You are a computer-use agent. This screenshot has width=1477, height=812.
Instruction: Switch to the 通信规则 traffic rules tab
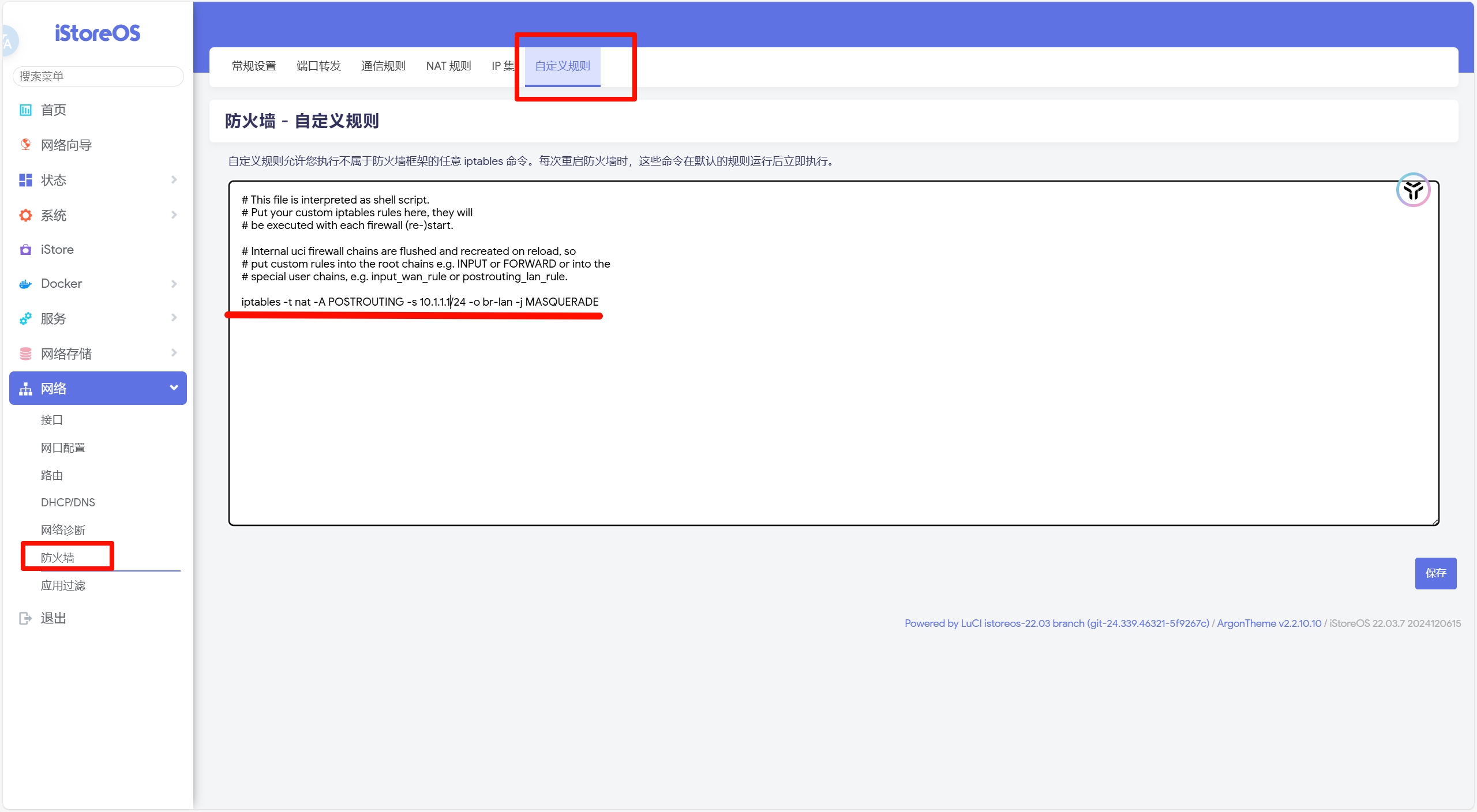coord(383,66)
